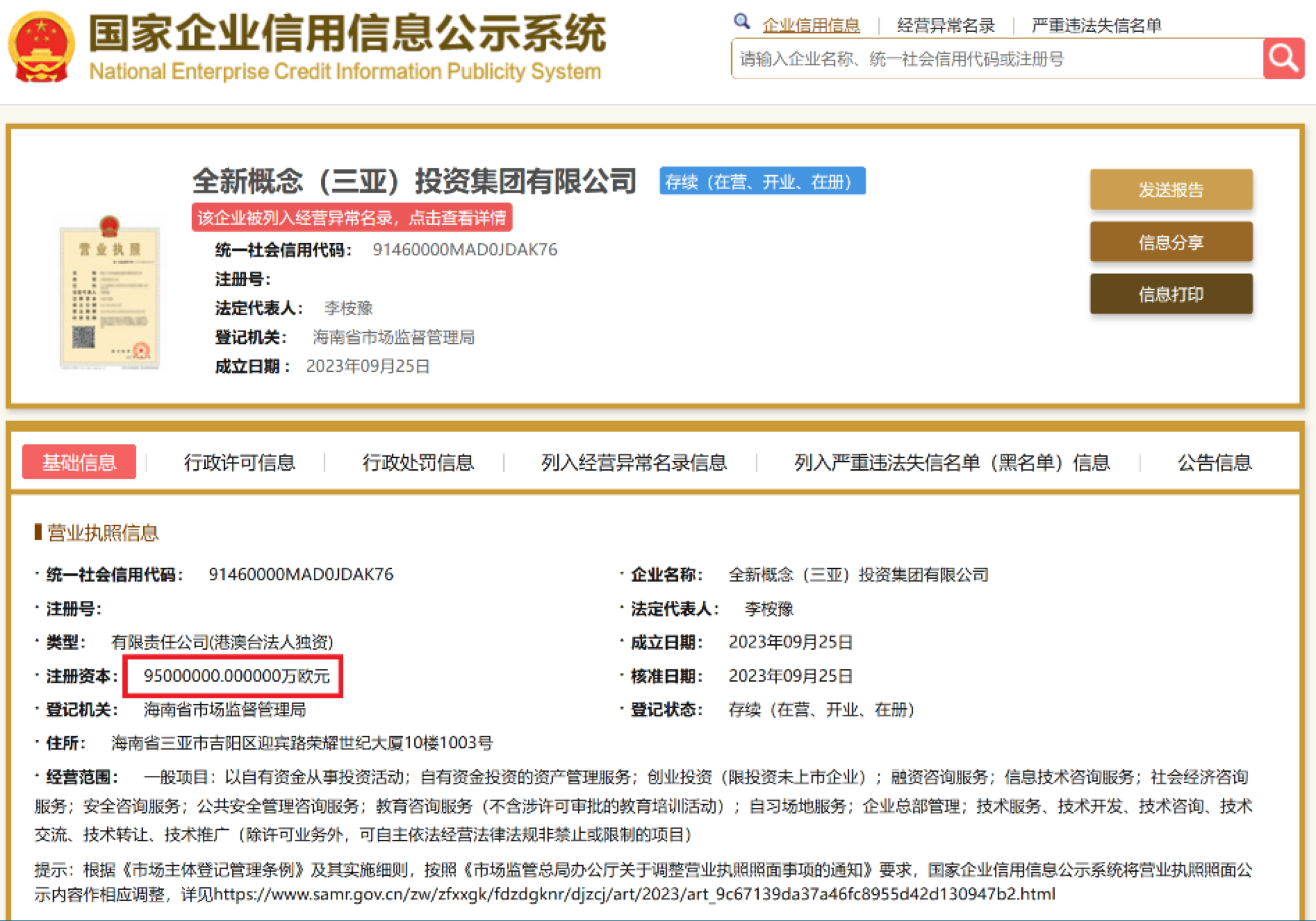The height and width of the screenshot is (921, 1316).
Task: Switch to the 公告信息 tab
Action: point(1214,462)
